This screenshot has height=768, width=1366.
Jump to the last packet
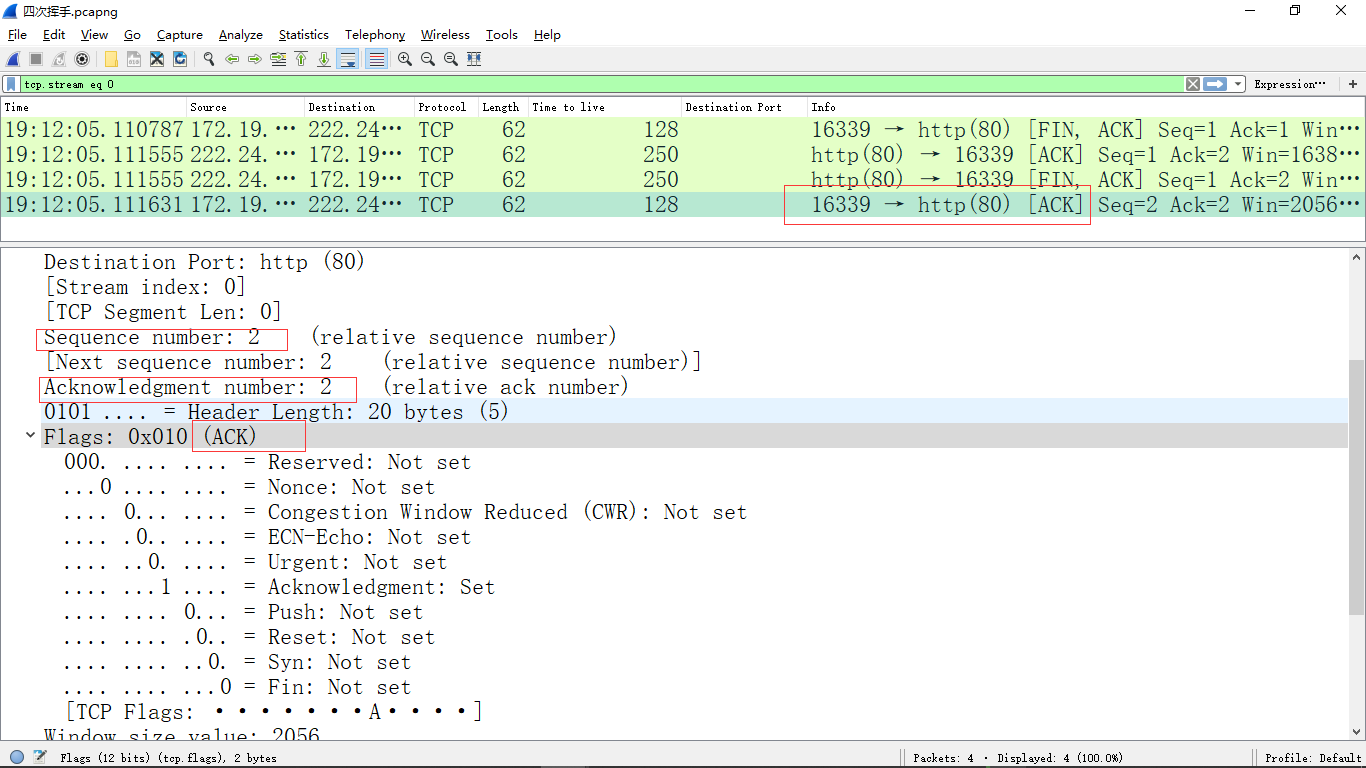point(324,59)
